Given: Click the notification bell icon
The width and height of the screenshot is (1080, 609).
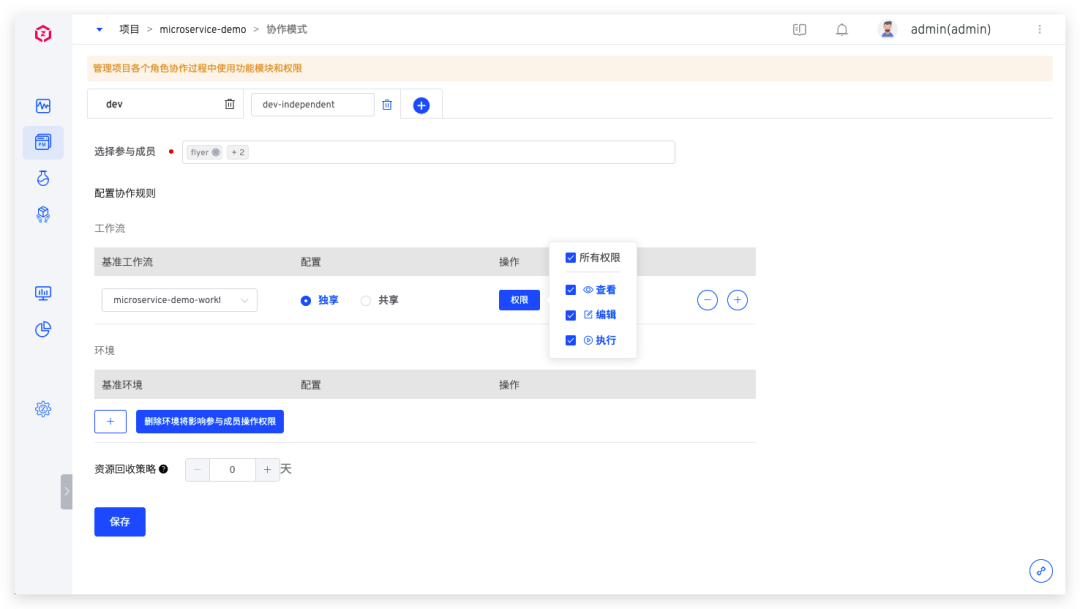Looking at the screenshot, I should tap(842, 30).
